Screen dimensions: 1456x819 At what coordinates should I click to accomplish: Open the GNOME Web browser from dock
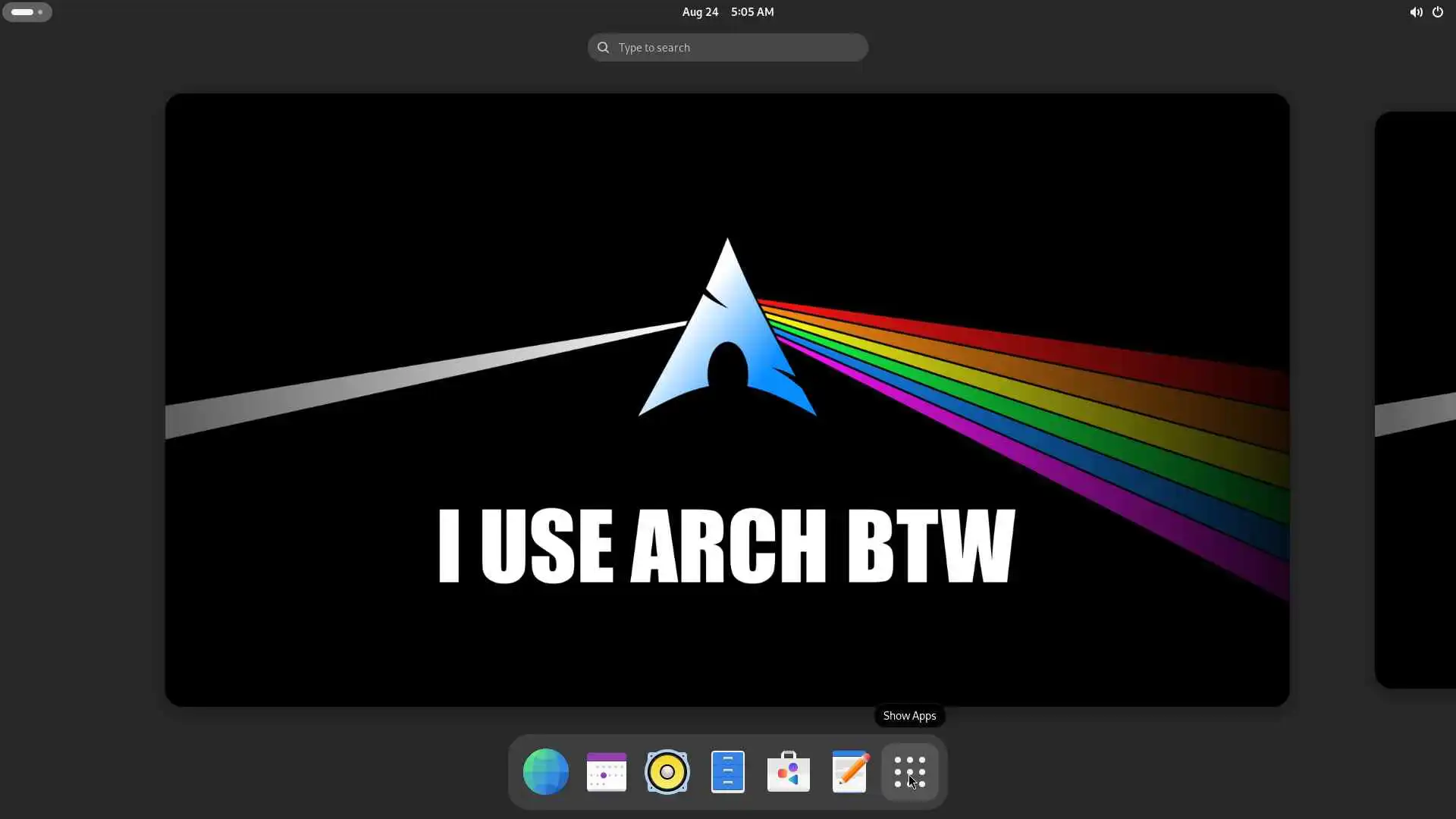(545, 772)
